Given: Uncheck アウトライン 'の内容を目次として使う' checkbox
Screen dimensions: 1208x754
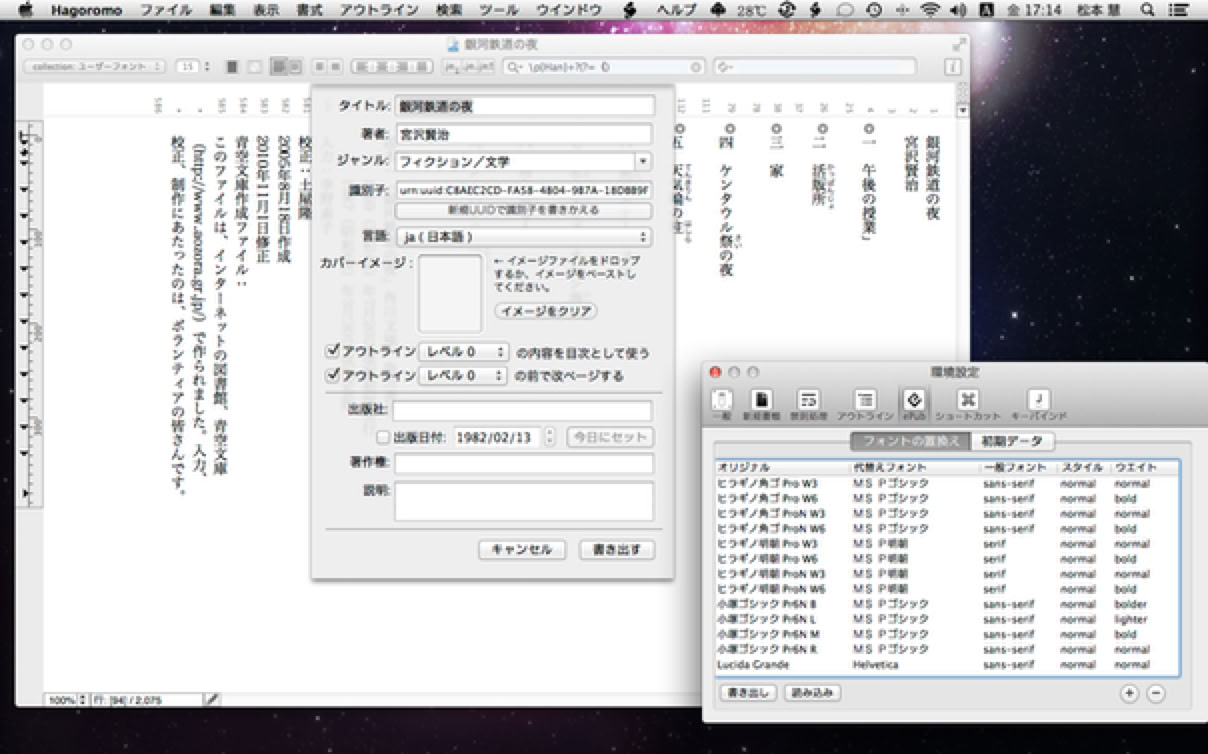Looking at the screenshot, I should 333,351.
